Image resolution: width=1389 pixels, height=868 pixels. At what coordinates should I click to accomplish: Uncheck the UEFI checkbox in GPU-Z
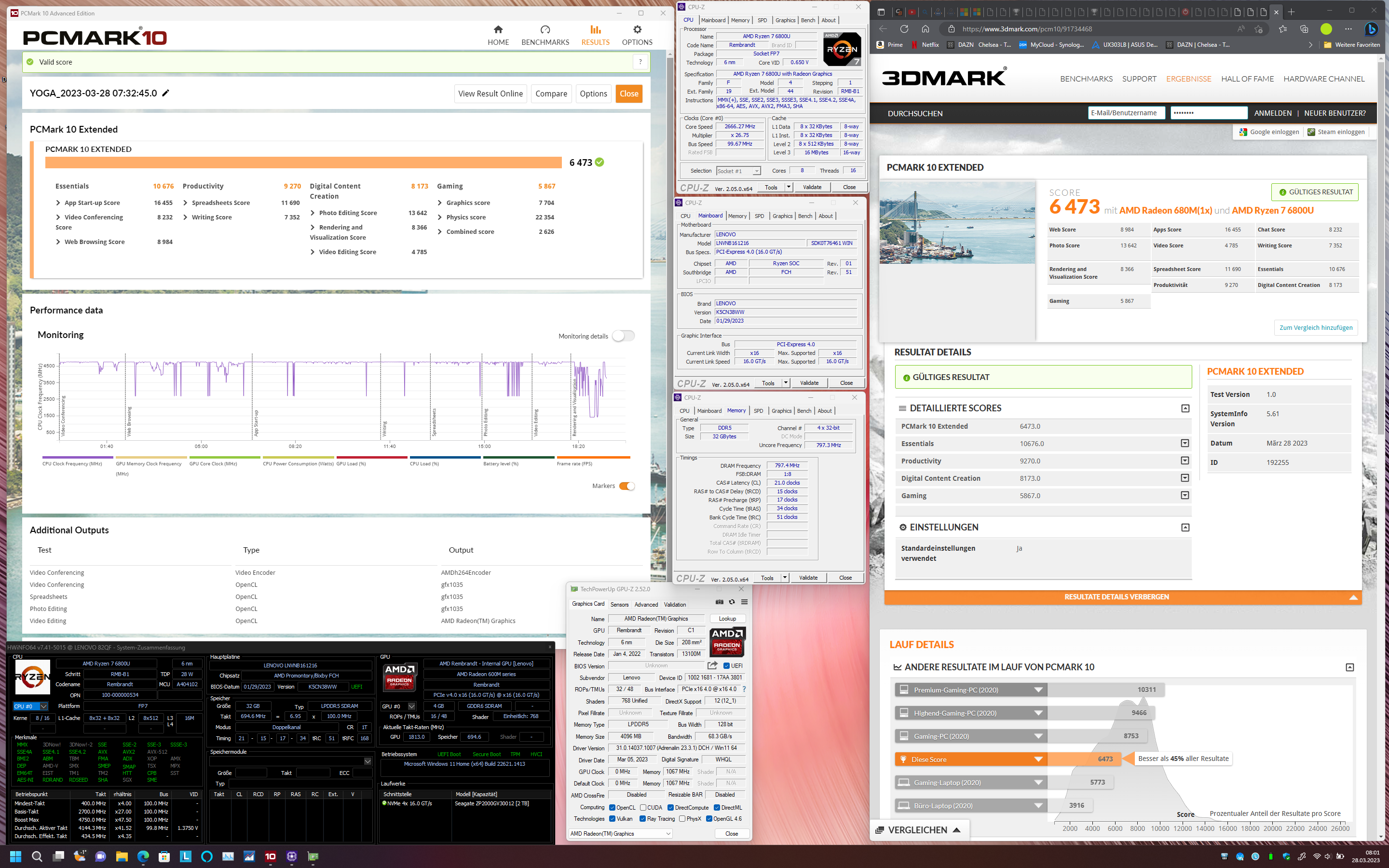point(727,666)
